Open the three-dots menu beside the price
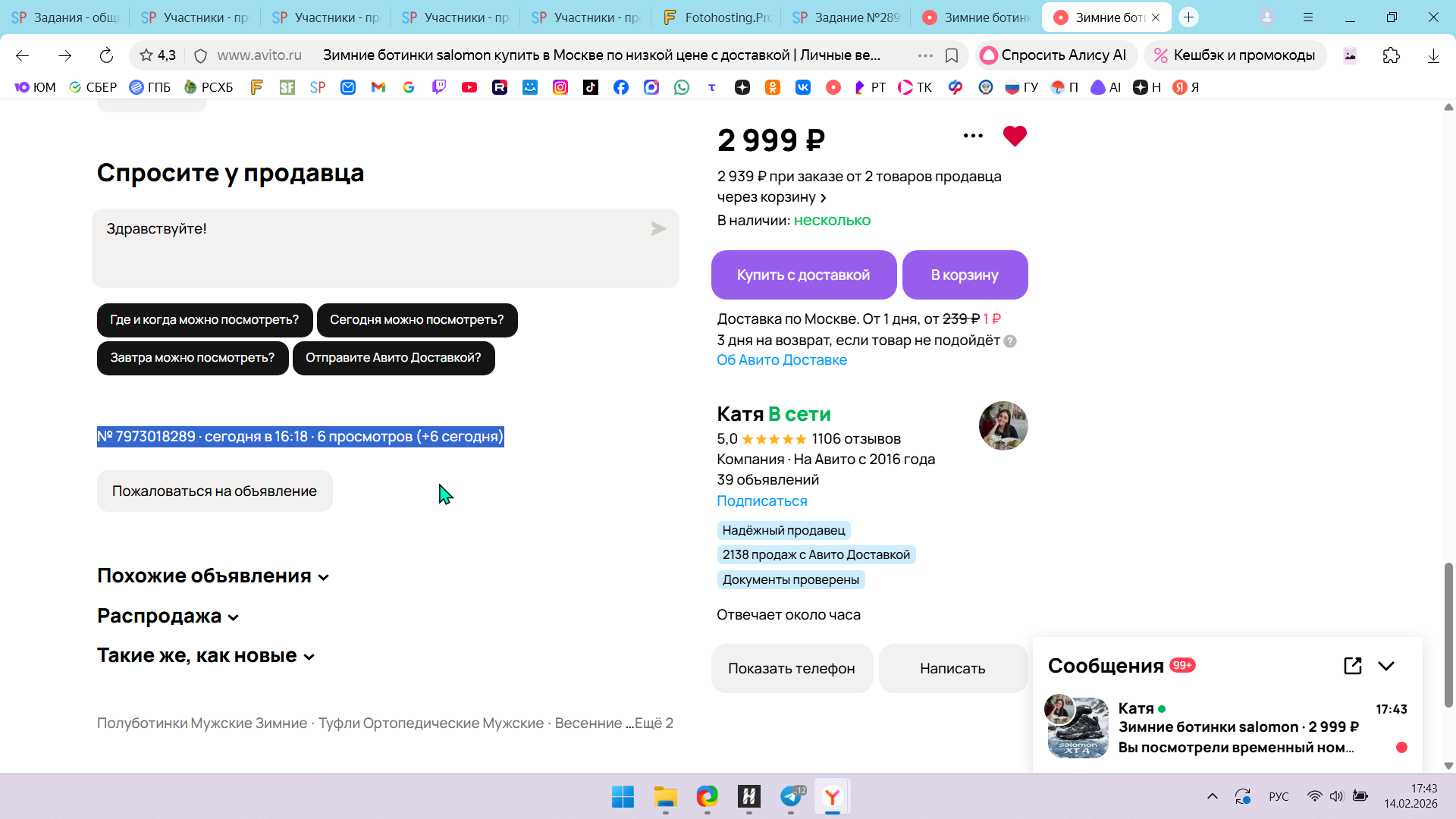The width and height of the screenshot is (1456, 819). click(x=973, y=136)
